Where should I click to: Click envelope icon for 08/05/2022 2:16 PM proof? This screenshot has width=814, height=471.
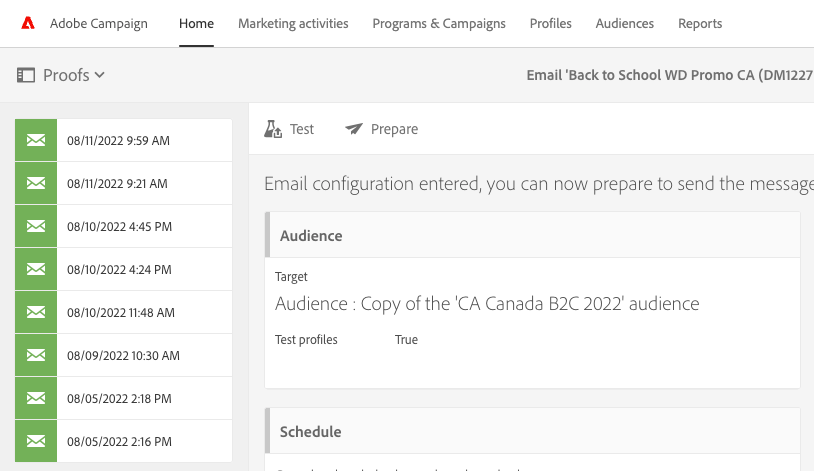(36, 441)
